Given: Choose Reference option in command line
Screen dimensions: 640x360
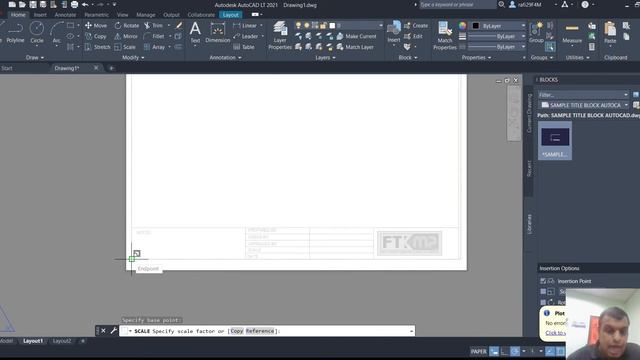Looking at the screenshot, I should [x=260, y=331].
